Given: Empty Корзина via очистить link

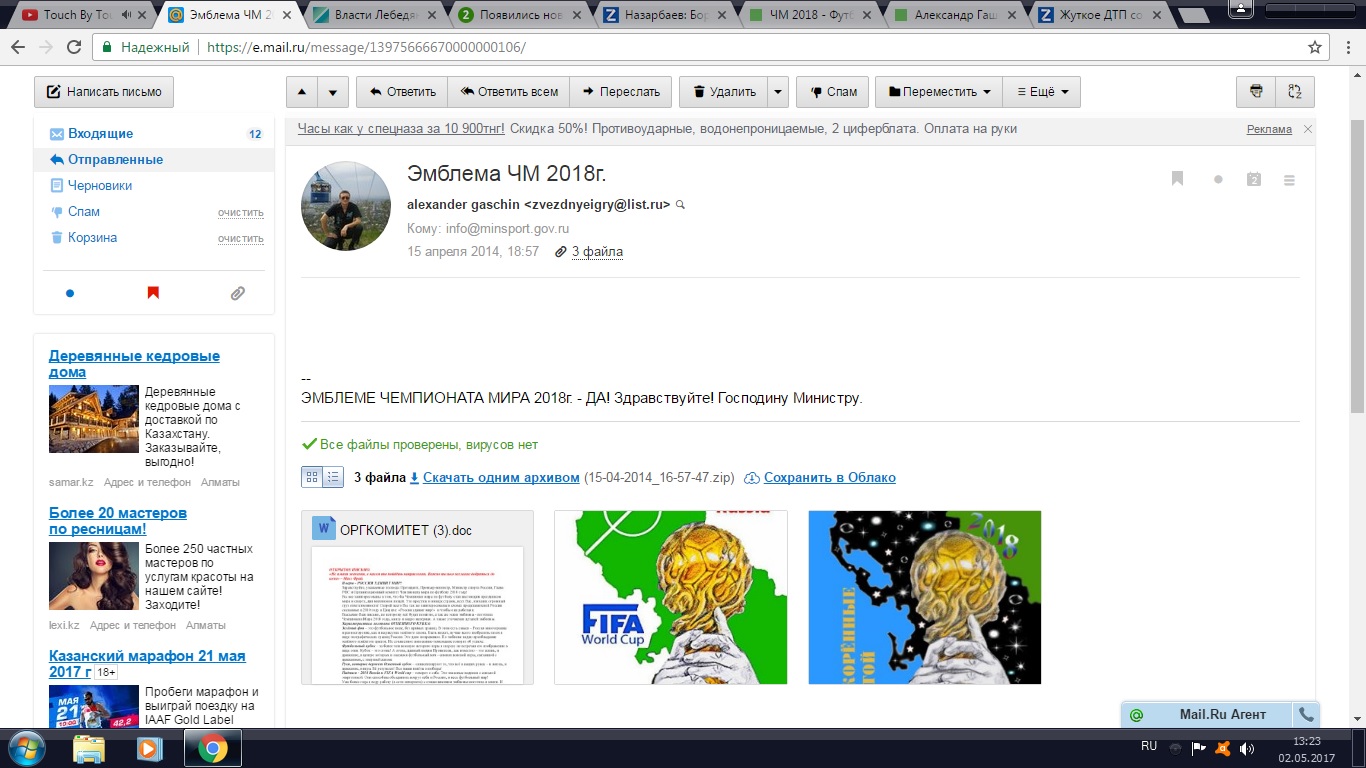Looking at the screenshot, I should tap(240, 239).
